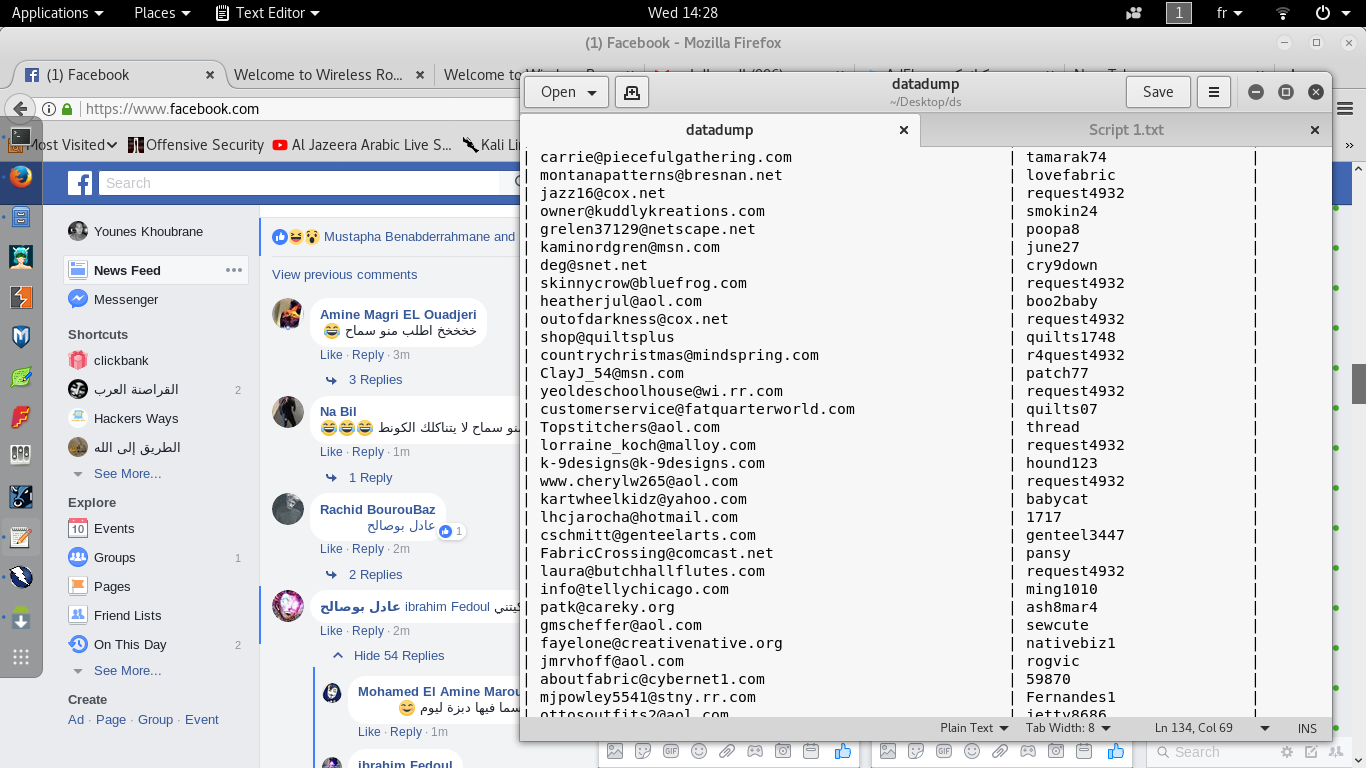The width and height of the screenshot is (1366, 768).
Task: Expand See More under Shortcuts
Action: 127,474
